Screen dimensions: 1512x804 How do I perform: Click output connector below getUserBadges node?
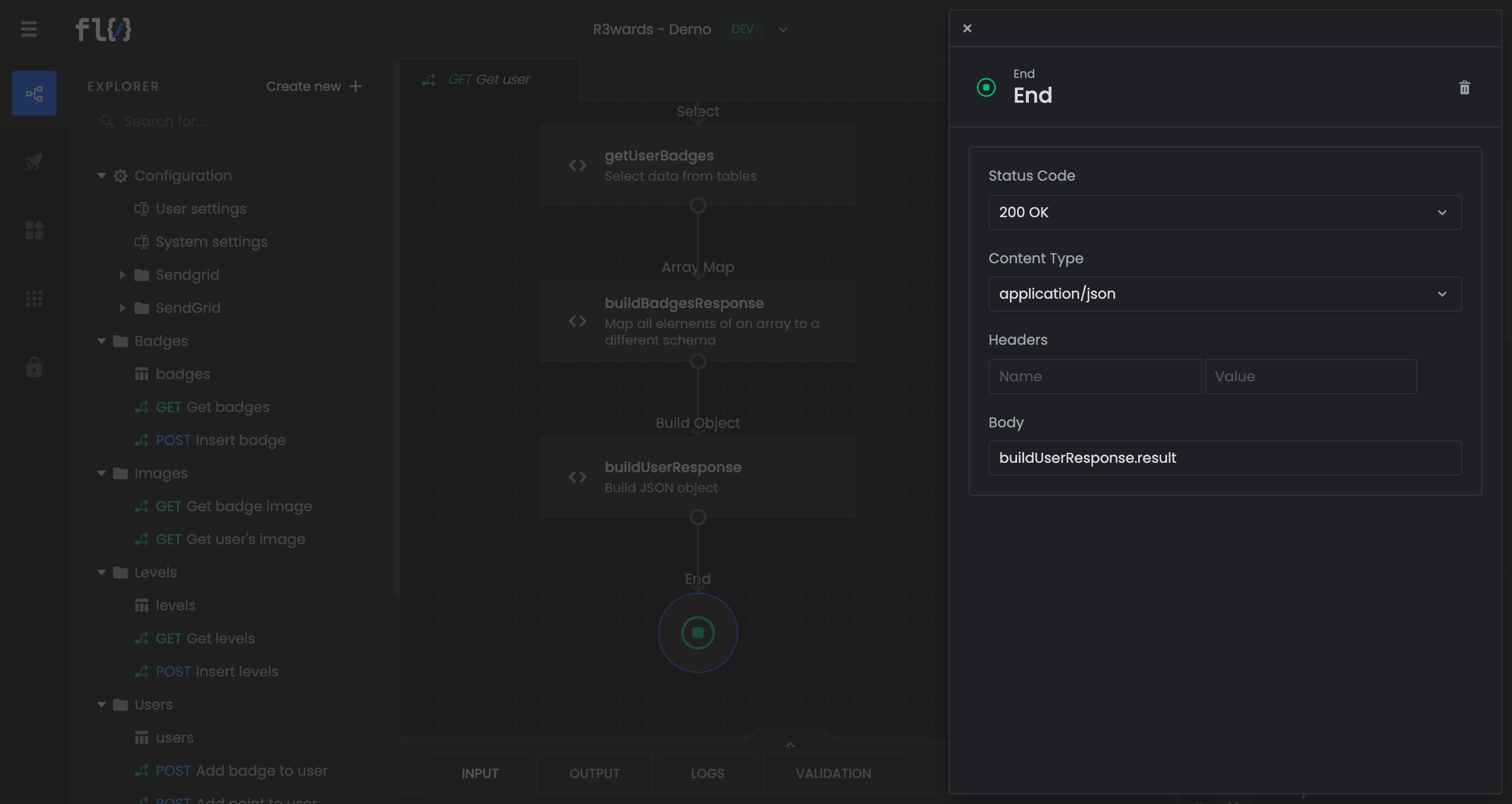coord(698,206)
